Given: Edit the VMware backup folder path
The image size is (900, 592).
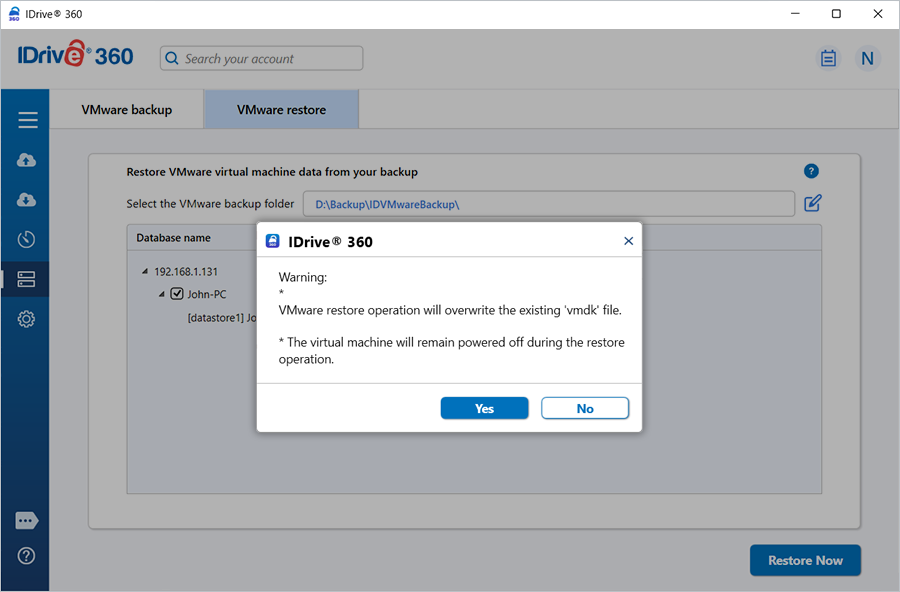Looking at the screenshot, I should tap(813, 204).
